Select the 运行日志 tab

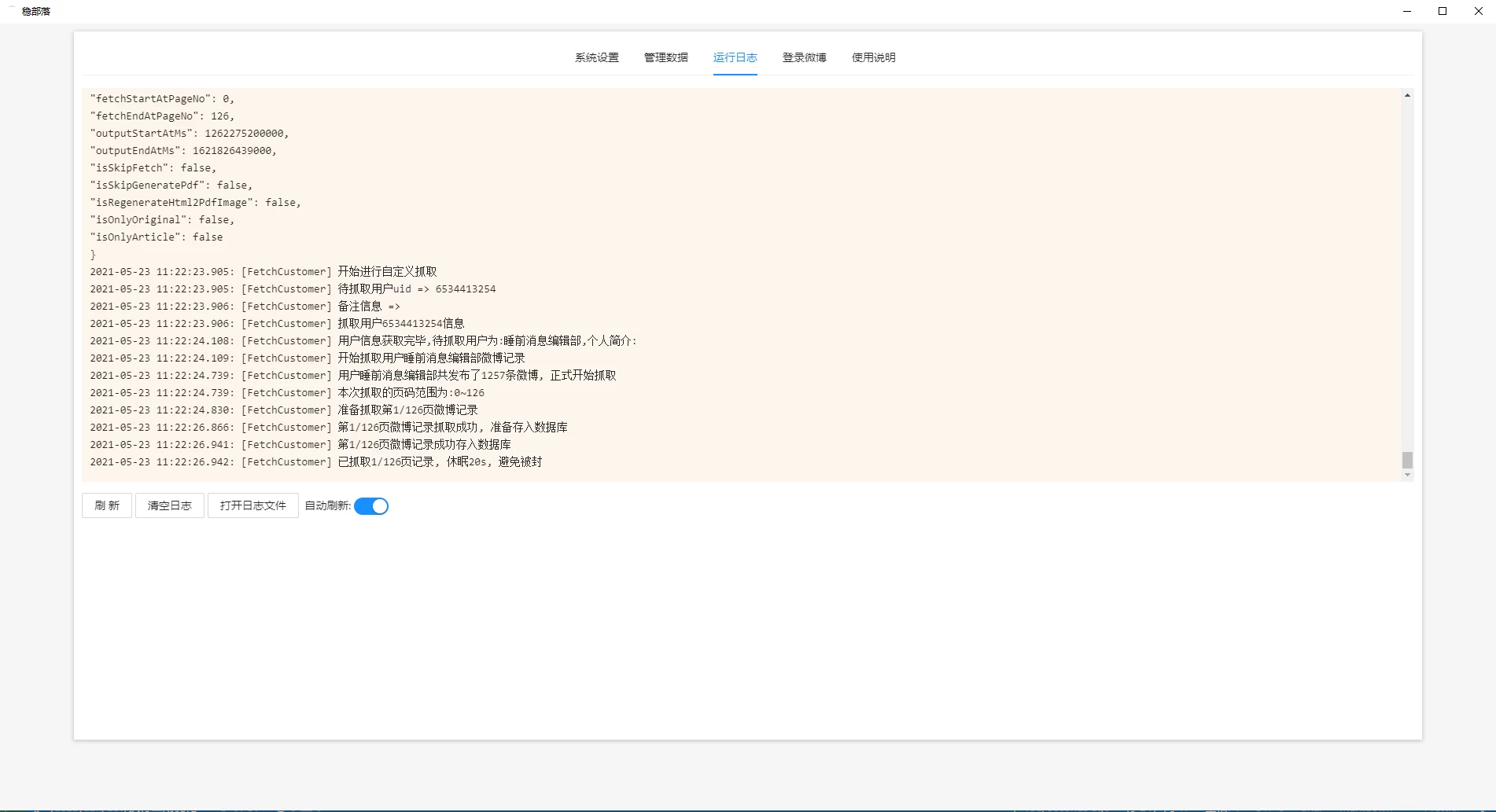735,57
